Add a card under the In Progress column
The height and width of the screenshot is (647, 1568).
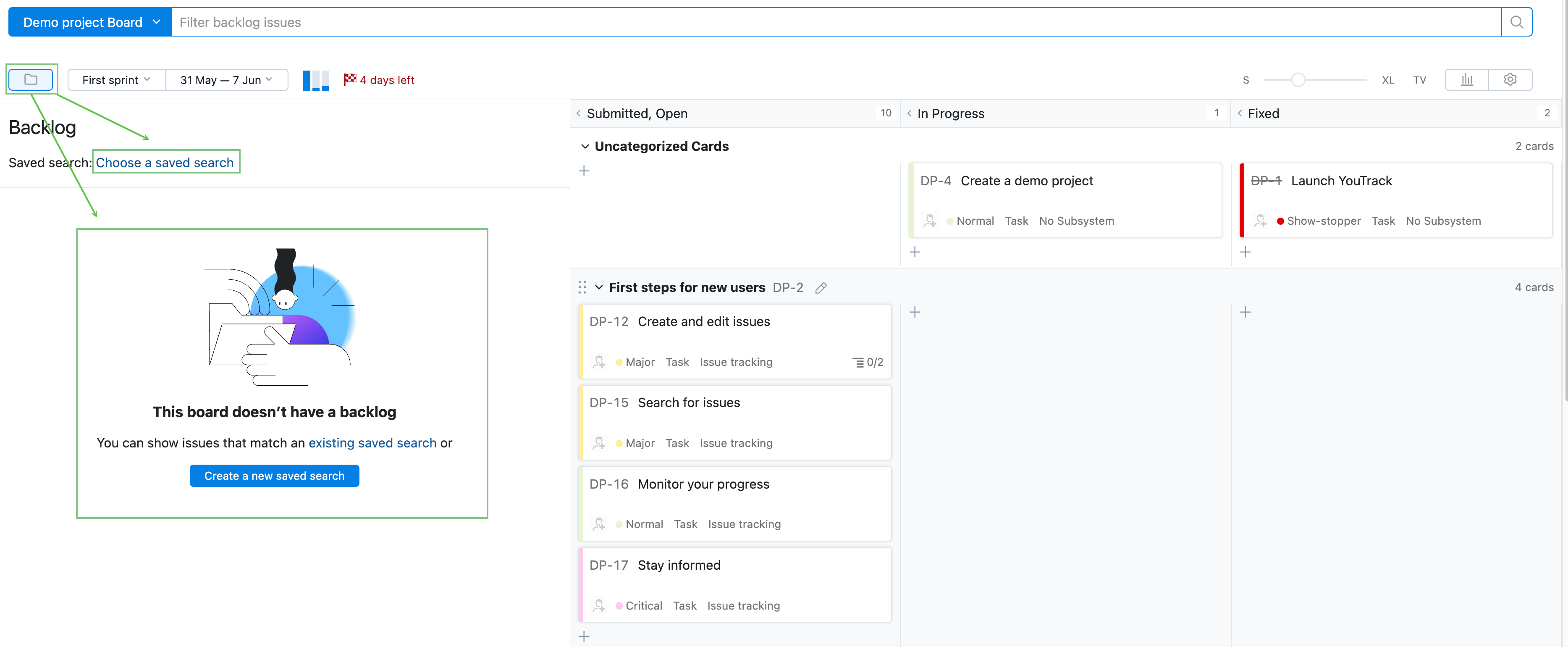[914, 252]
